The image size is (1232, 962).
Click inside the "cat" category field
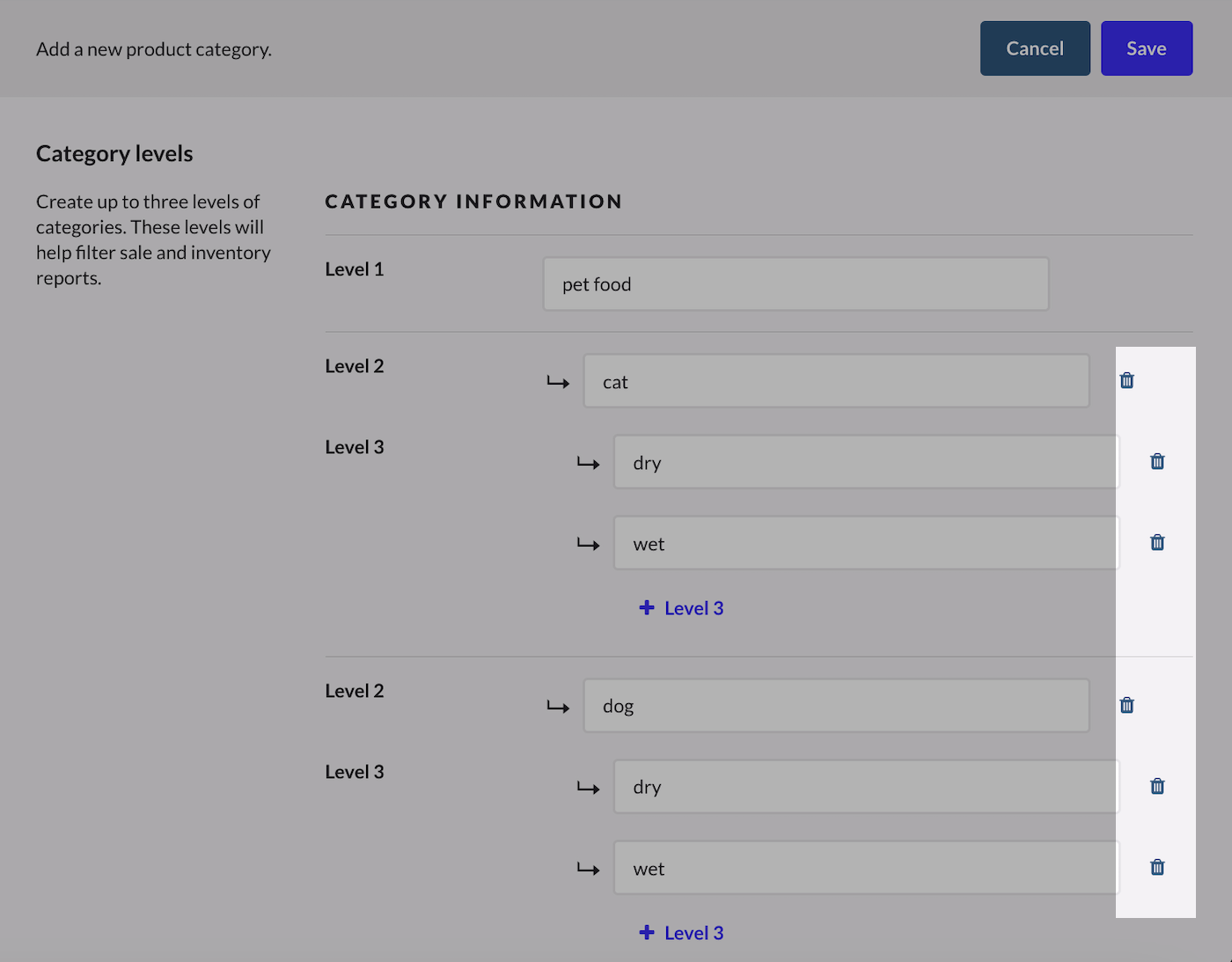pos(836,380)
